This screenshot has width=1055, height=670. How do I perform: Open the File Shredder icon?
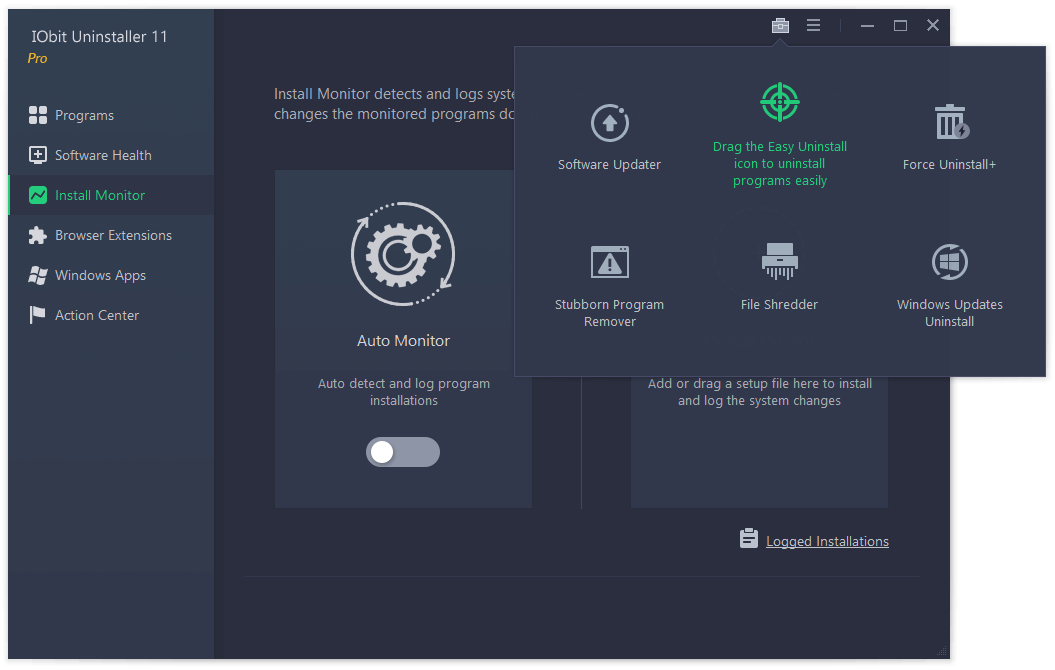(780, 261)
